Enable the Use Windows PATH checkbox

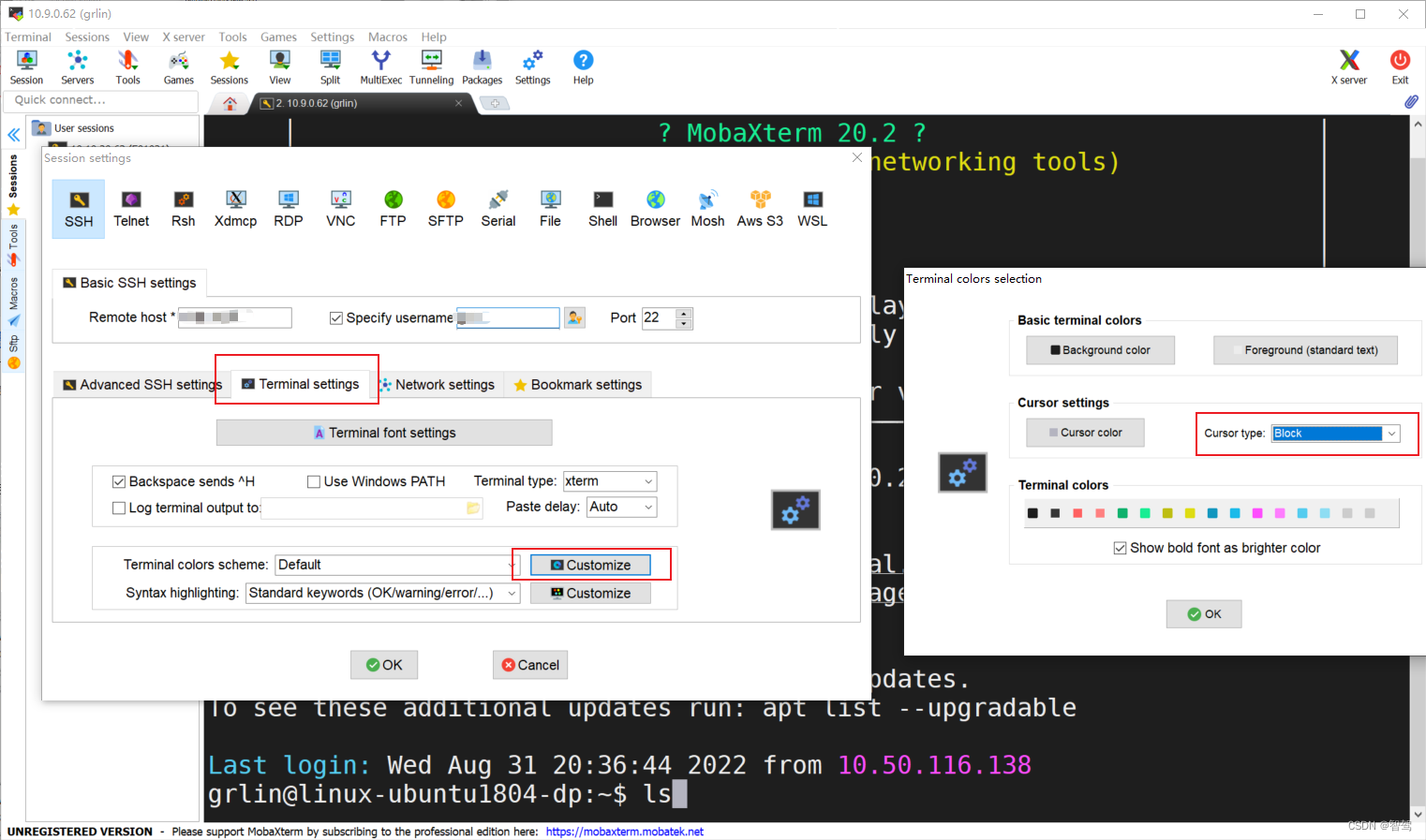pyautogui.click(x=314, y=481)
